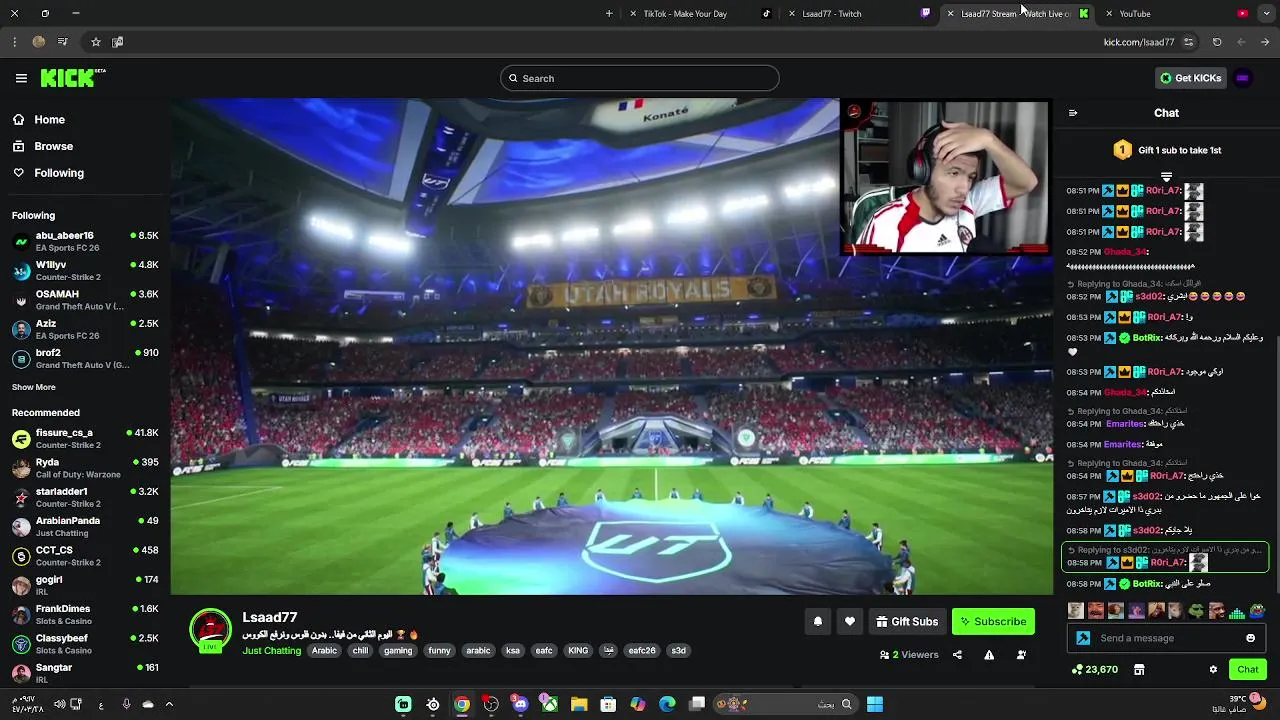Viewport: 1280px width, 720px height.
Task: Open a new browser tab
Action: point(609,14)
